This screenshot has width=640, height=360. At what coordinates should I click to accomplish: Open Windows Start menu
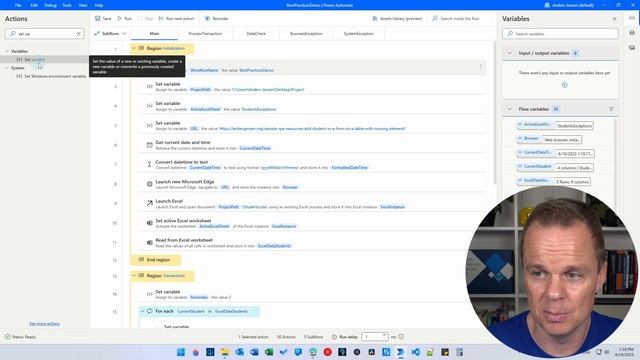pyautogui.click(x=181, y=352)
